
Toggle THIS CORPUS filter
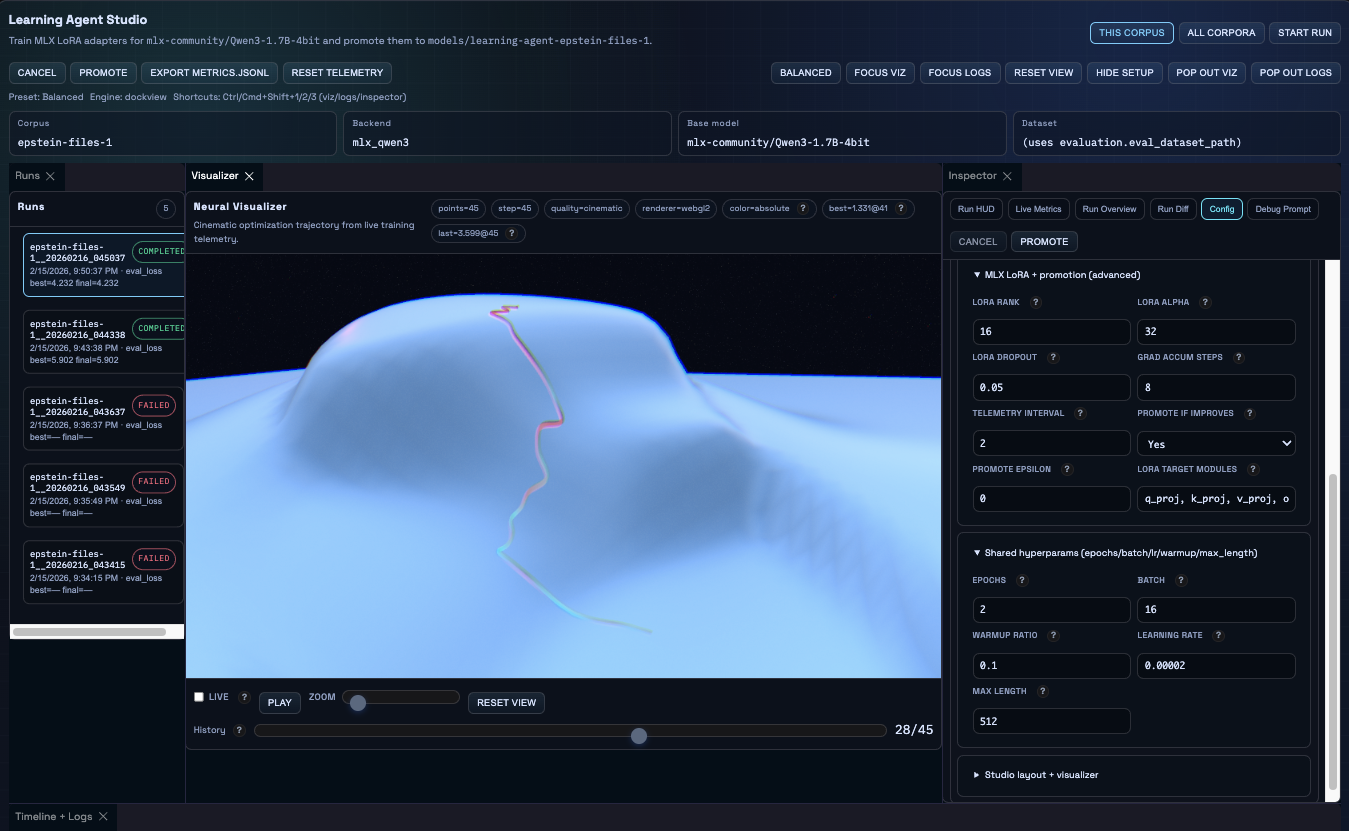(1131, 33)
